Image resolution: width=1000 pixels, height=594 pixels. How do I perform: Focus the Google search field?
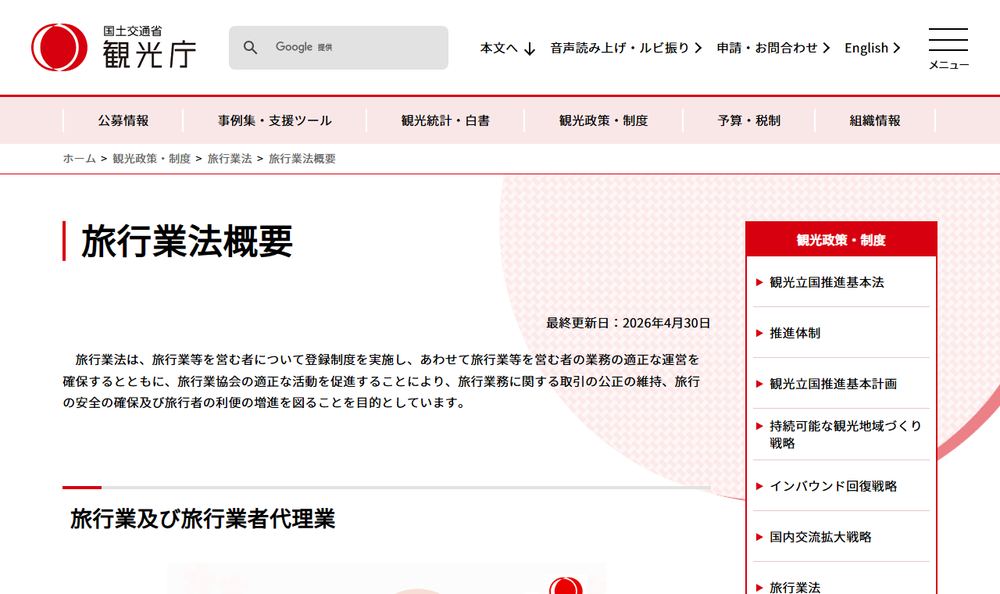click(339, 47)
